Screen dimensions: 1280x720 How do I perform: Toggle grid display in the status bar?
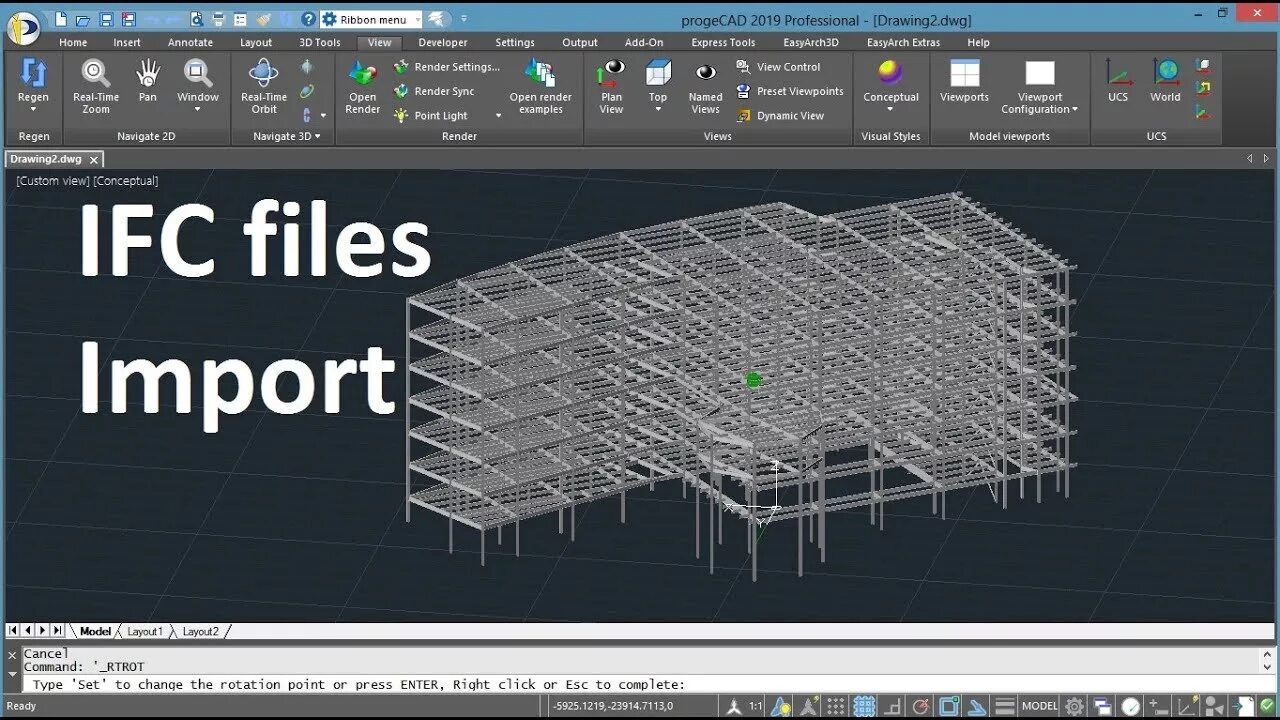pyautogui.click(x=864, y=706)
